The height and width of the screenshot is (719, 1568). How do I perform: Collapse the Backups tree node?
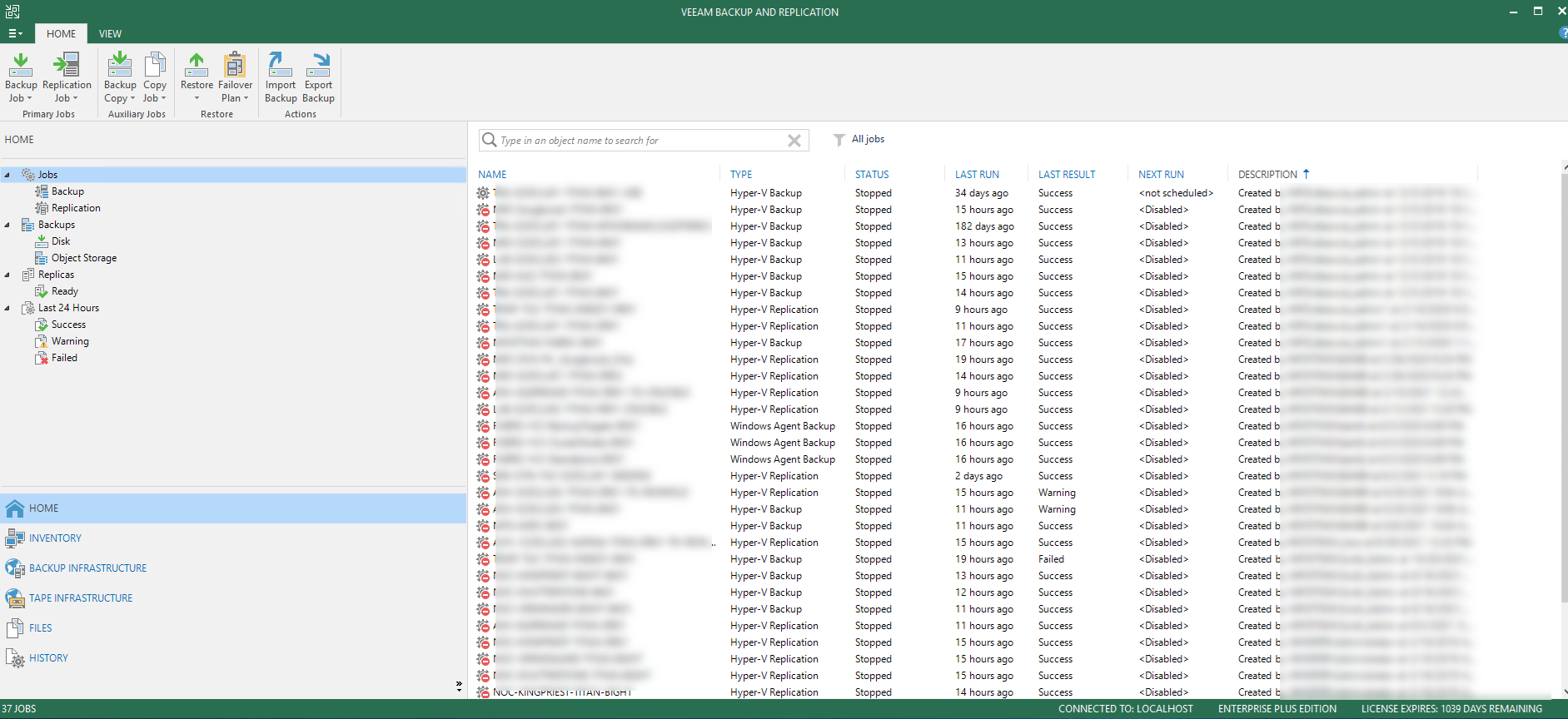point(7,225)
